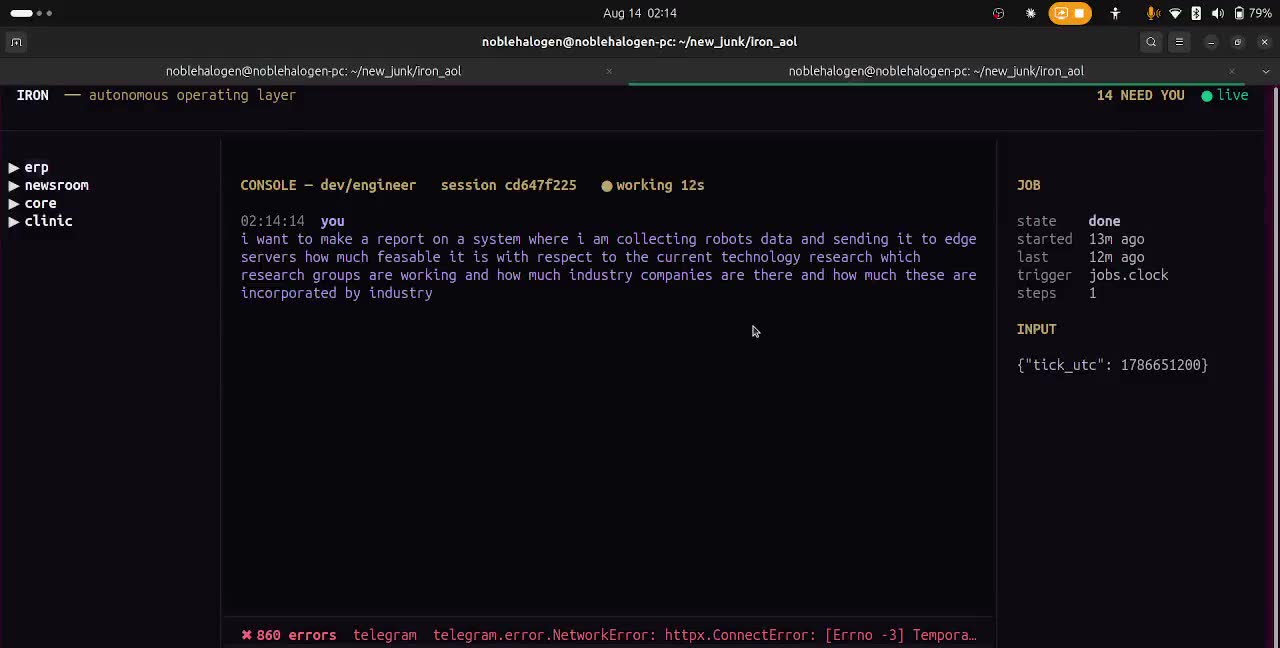Screen dimensions: 1280x648
Task: Click the trigger value 'jobs.clock'
Action: (x=1128, y=276)
